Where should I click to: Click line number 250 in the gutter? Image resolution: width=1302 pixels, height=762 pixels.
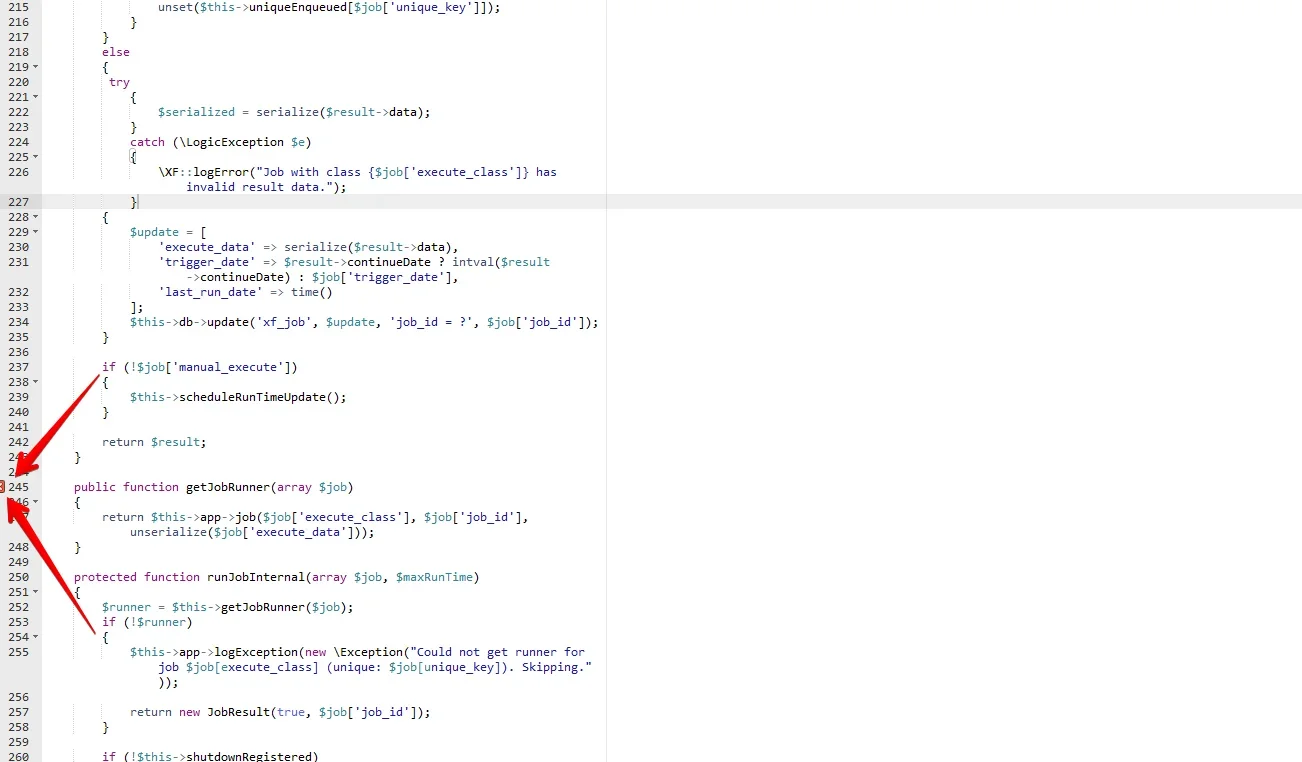click(18, 577)
